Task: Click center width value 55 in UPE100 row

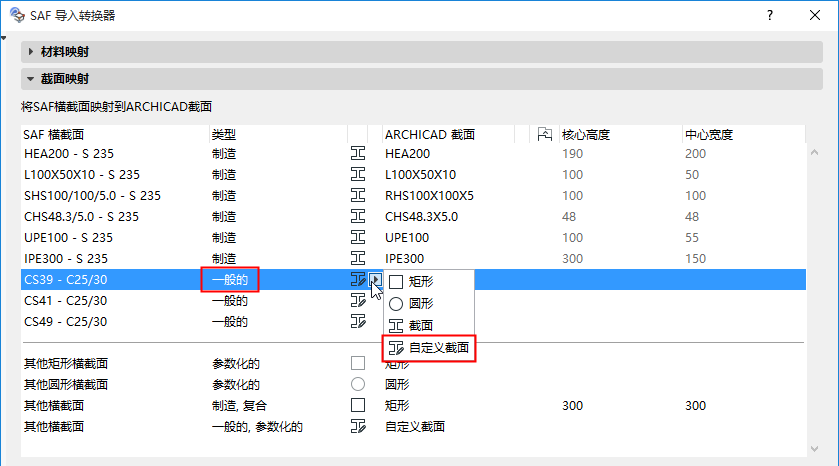Action: point(692,237)
